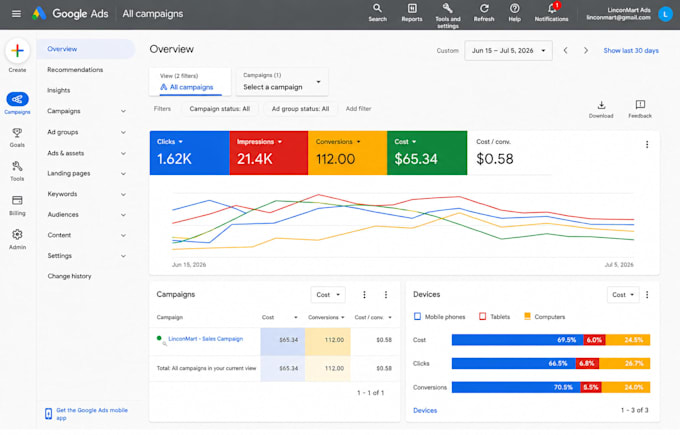Toggle Tablets legend checkbox
The image size is (680, 435).
[482, 317]
